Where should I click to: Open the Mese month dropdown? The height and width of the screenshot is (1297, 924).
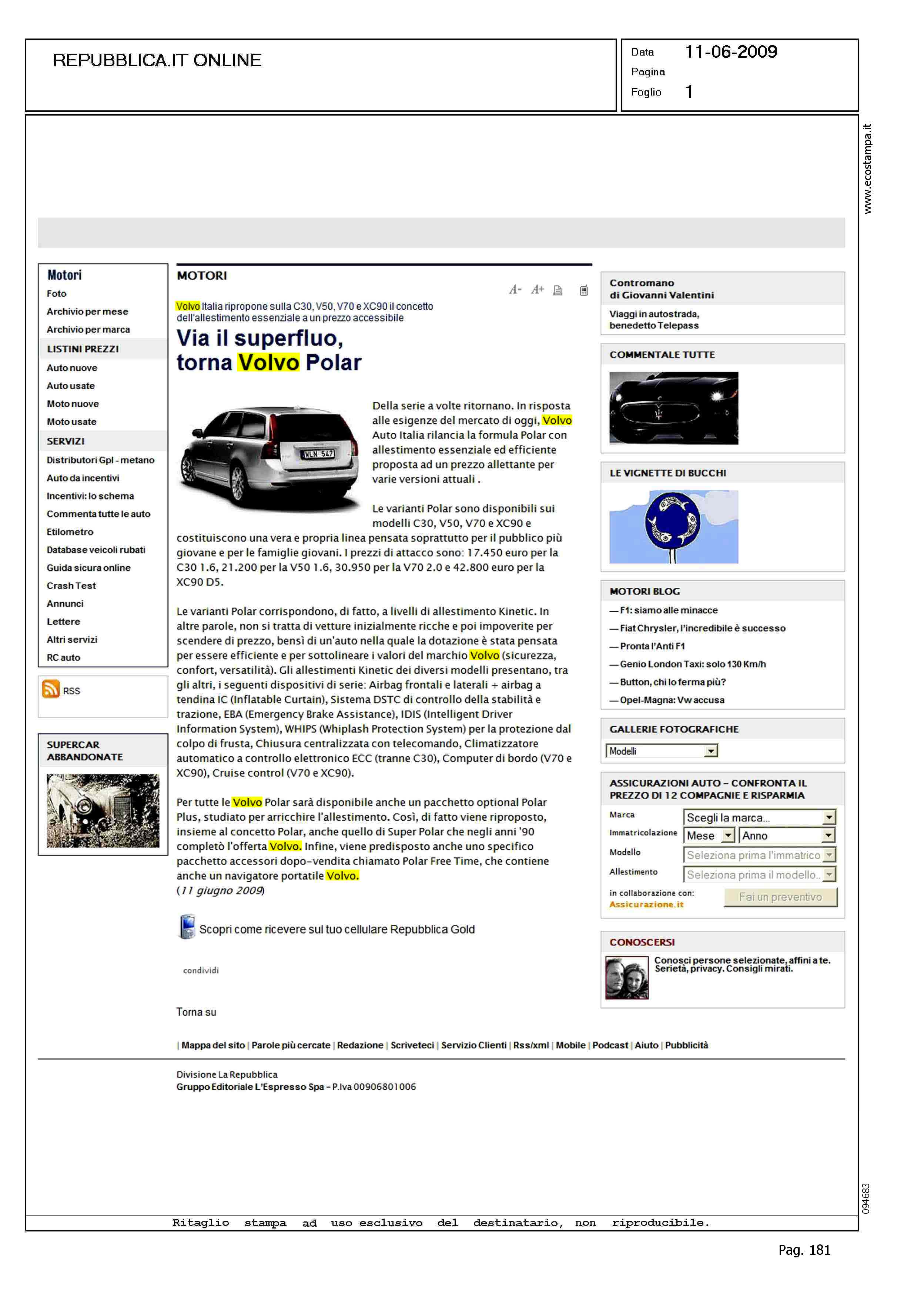tap(728, 836)
